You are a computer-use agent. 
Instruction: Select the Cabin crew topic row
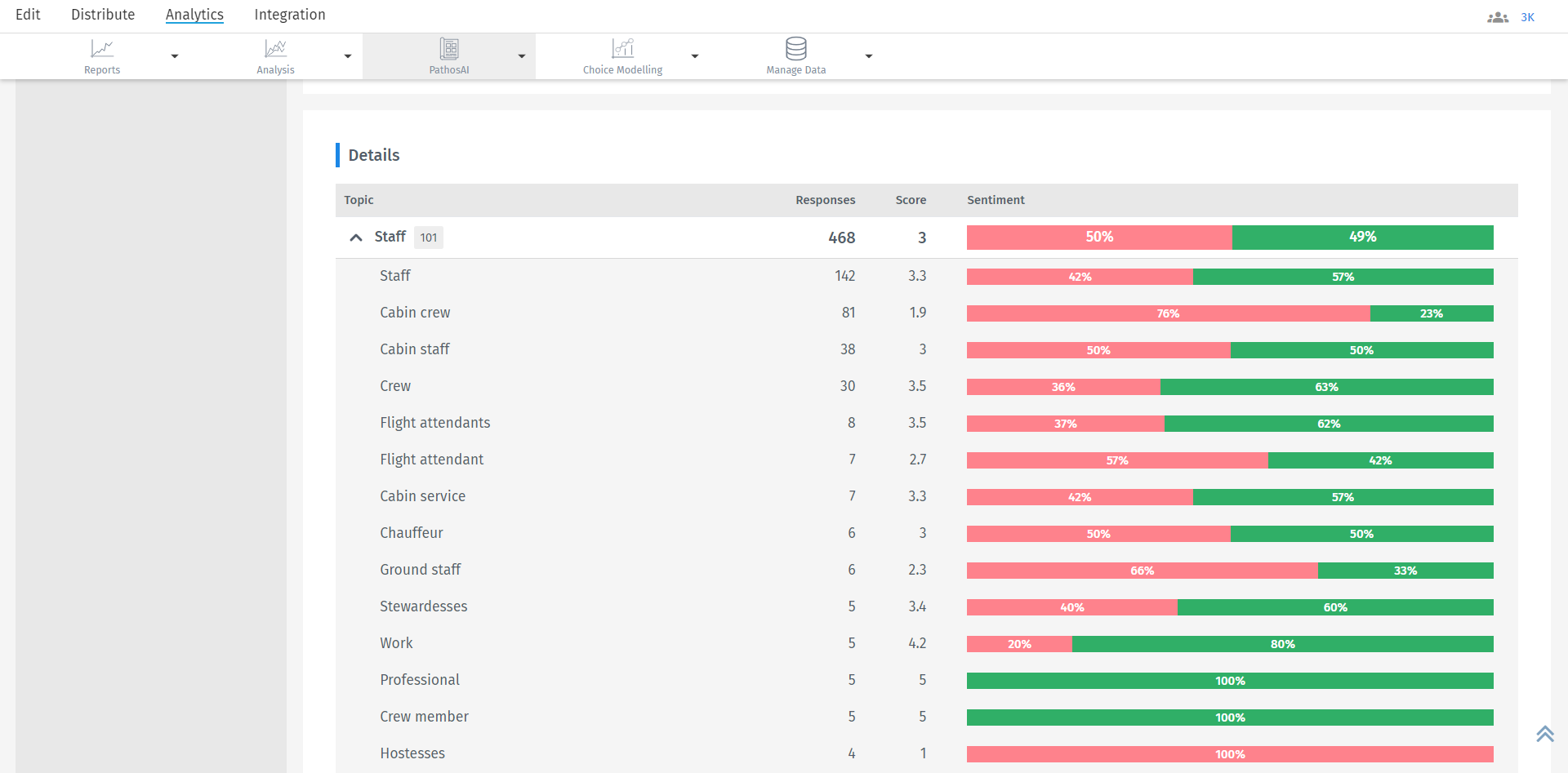(x=415, y=313)
